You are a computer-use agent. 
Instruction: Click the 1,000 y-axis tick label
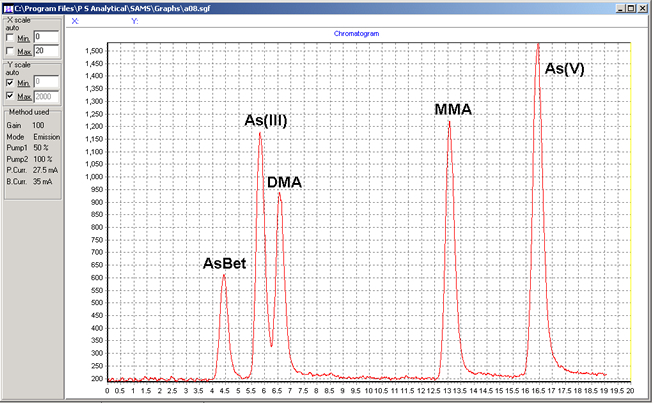pos(94,177)
